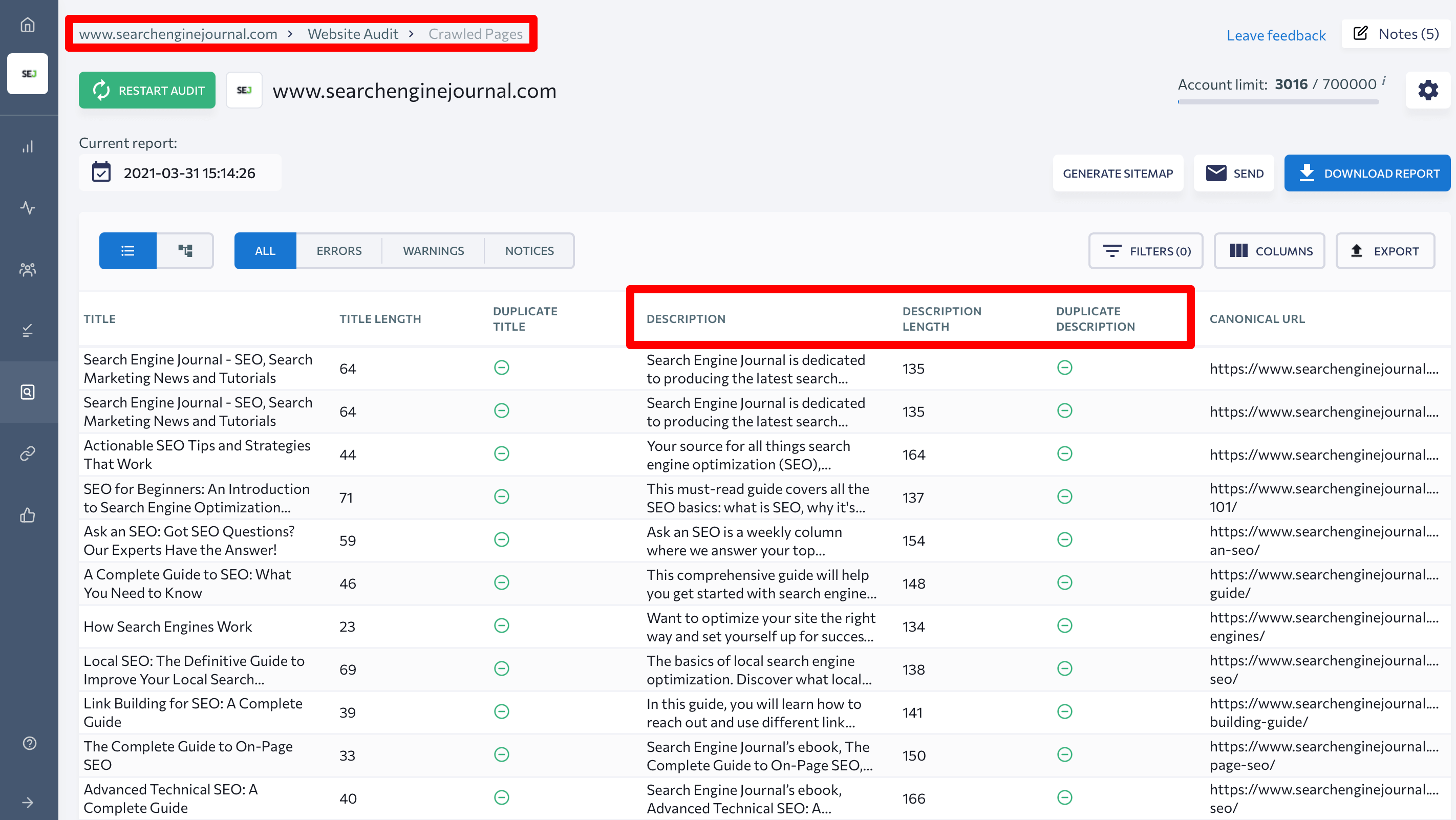Click duplicate title icon for Link Building for SEO row

pyautogui.click(x=501, y=711)
